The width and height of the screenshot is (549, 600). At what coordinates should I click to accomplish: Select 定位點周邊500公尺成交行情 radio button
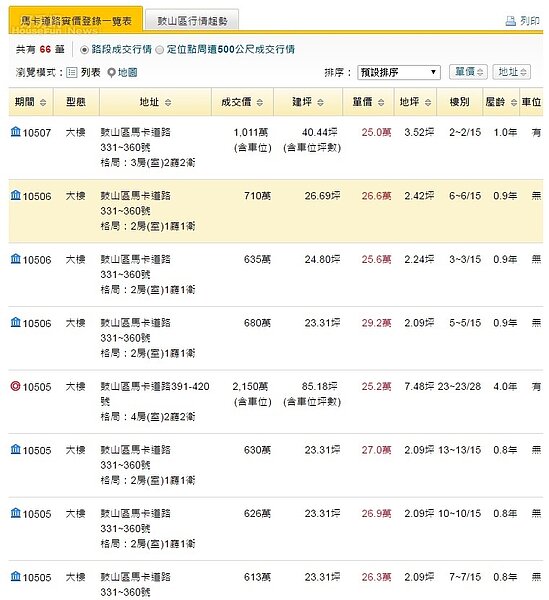point(160,50)
